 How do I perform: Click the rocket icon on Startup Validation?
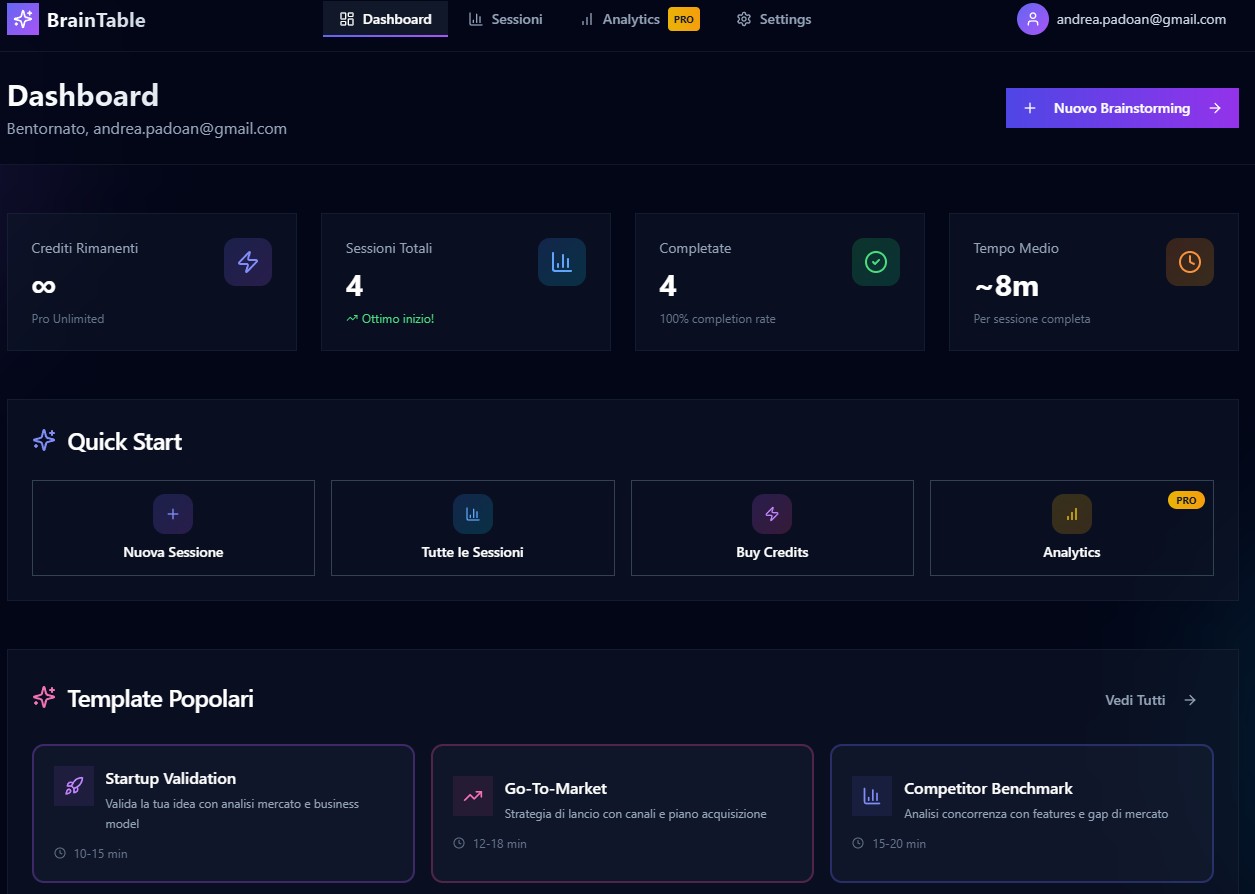tap(74, 786)
